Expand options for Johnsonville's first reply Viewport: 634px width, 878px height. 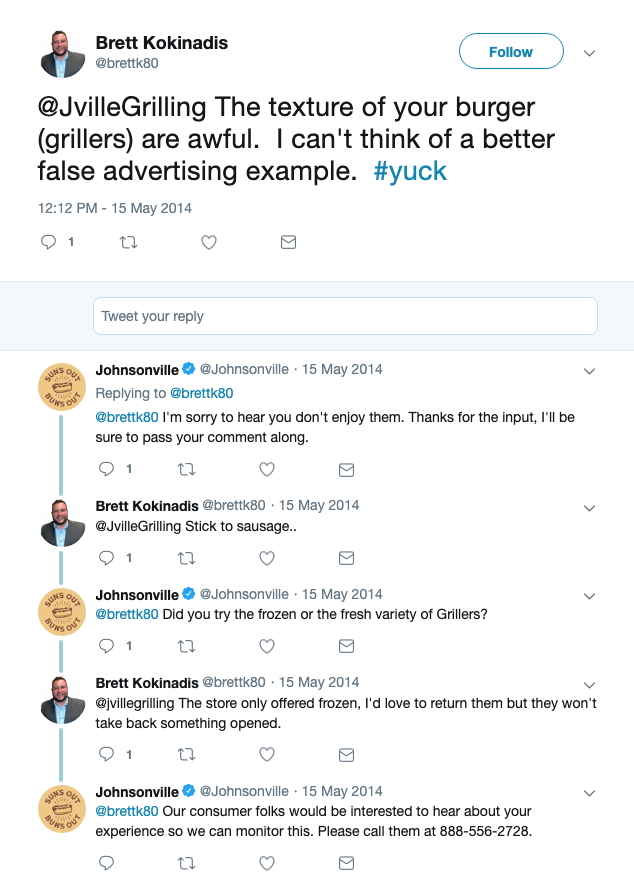590,370
